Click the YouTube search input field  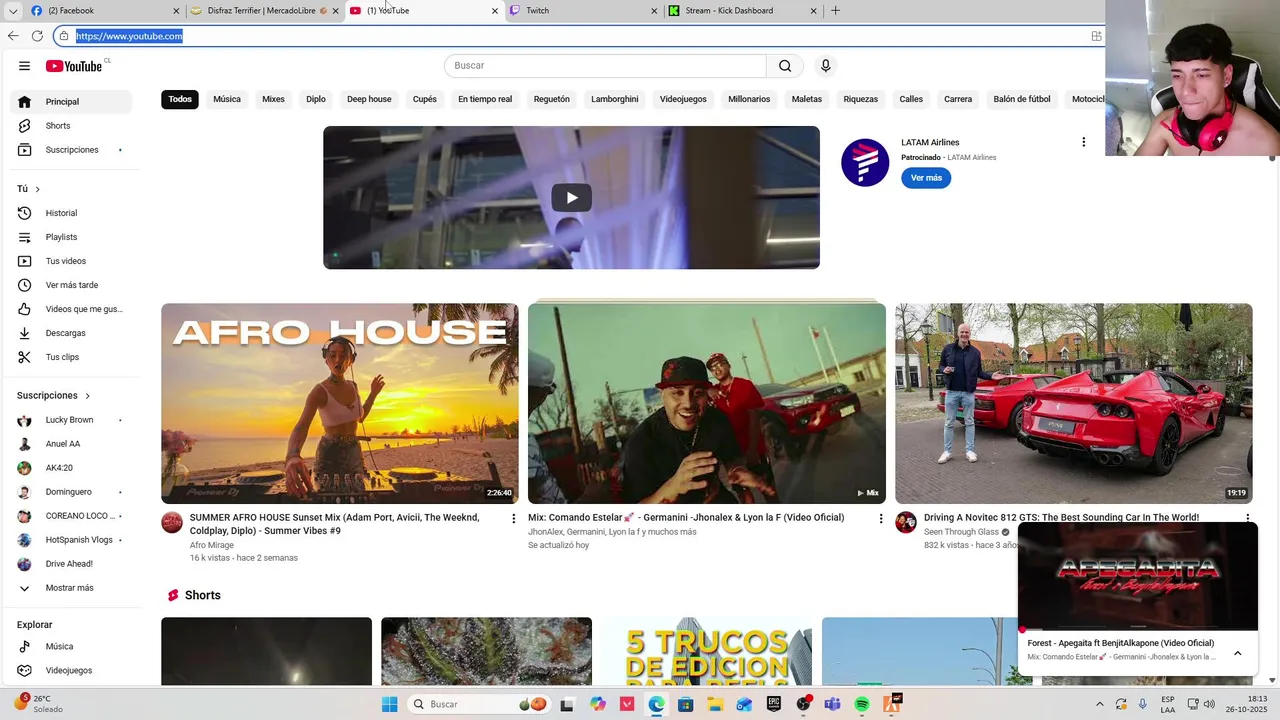point(605,66)
